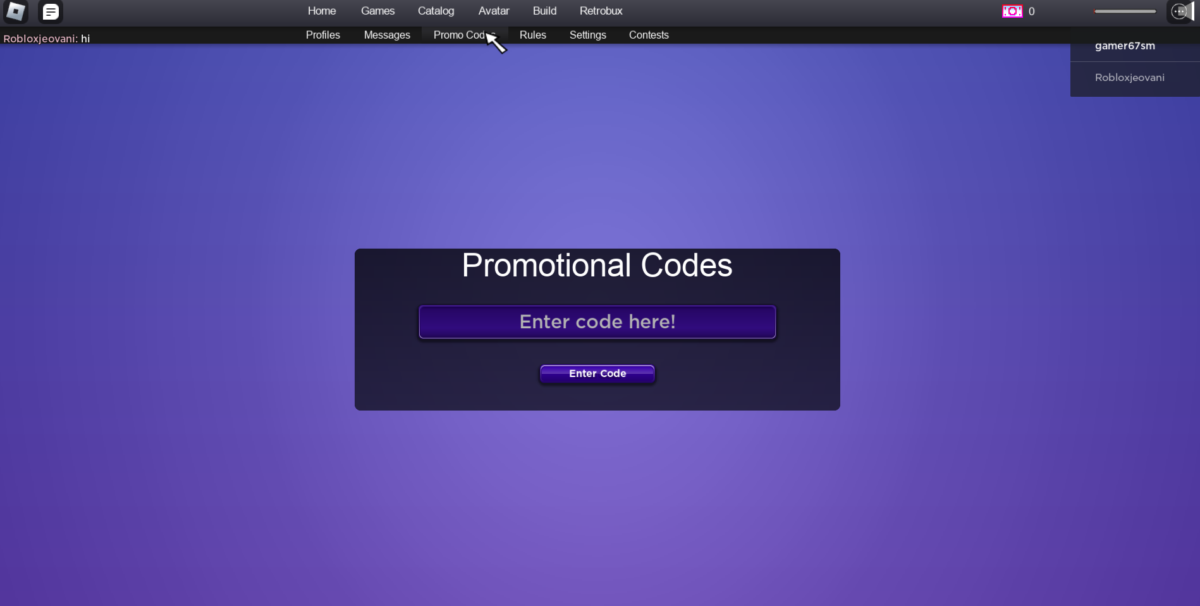Screen dimensions: 1200x606
Task: Open the Messages tab
Action: 386,35
